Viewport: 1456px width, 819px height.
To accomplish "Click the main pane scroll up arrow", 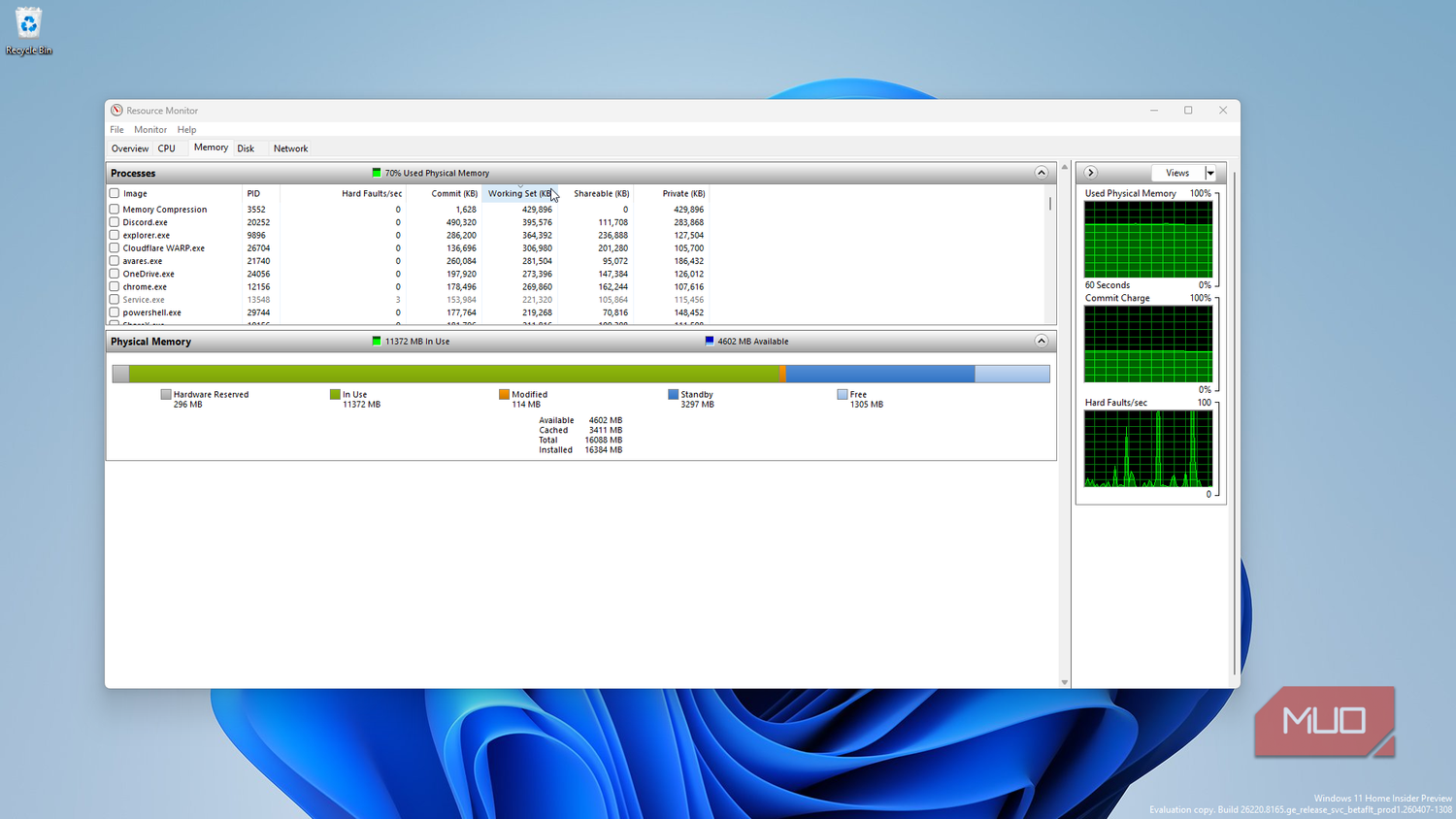I will point(1065,167).
